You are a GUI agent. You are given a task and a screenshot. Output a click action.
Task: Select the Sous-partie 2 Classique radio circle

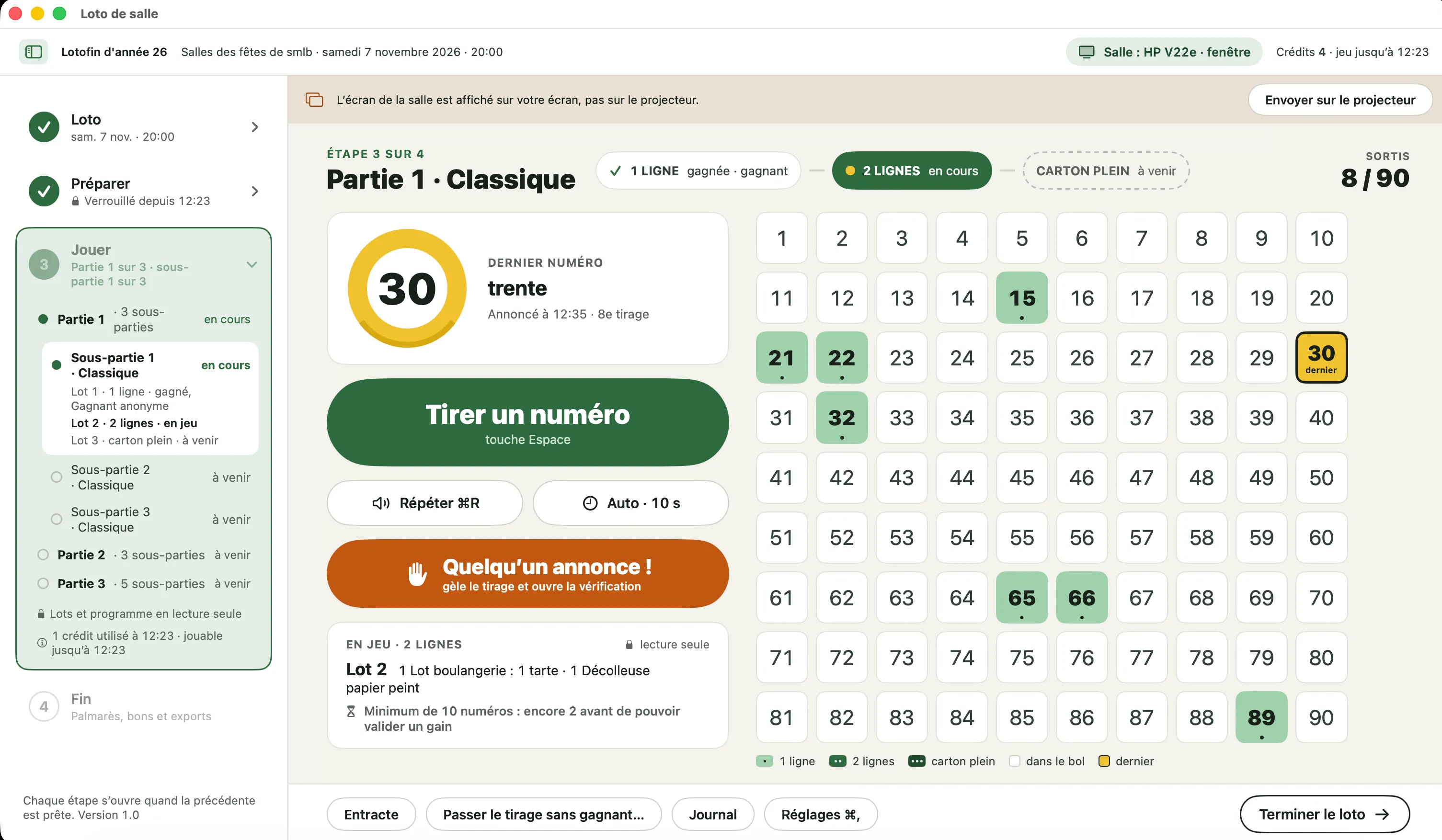(x=56, y=477)
